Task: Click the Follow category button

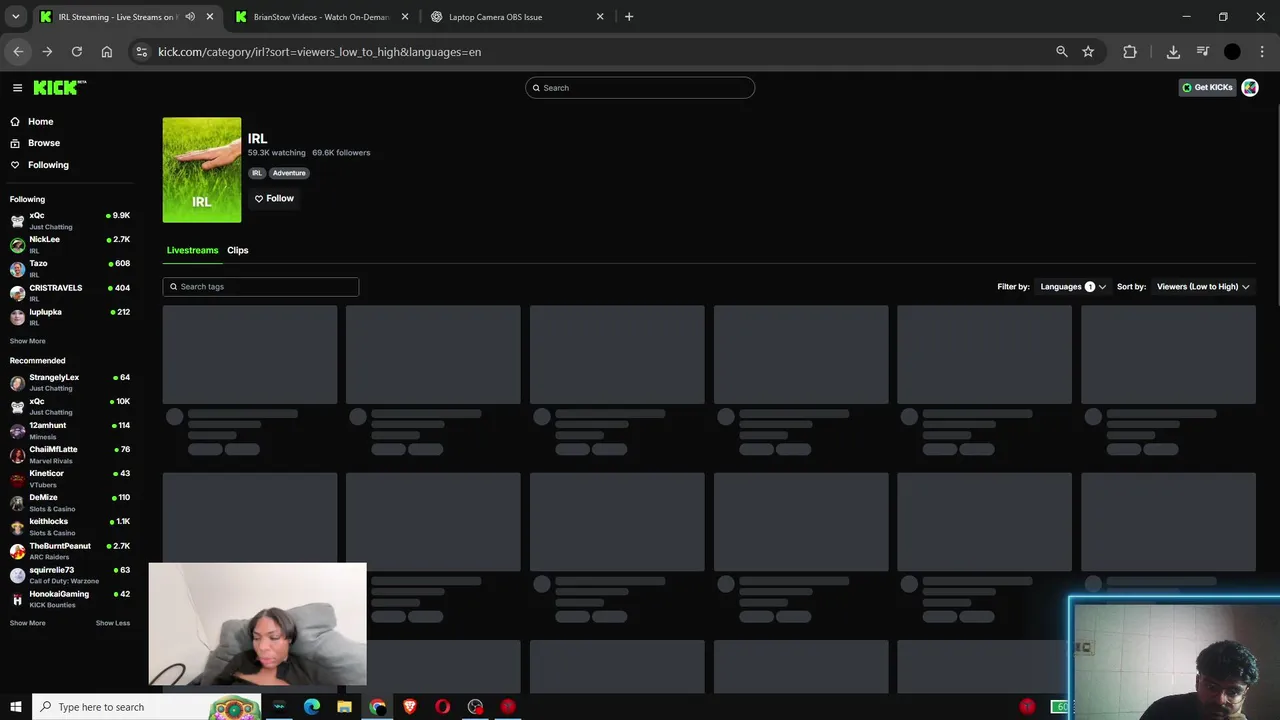Action: (x=274, y=198)
